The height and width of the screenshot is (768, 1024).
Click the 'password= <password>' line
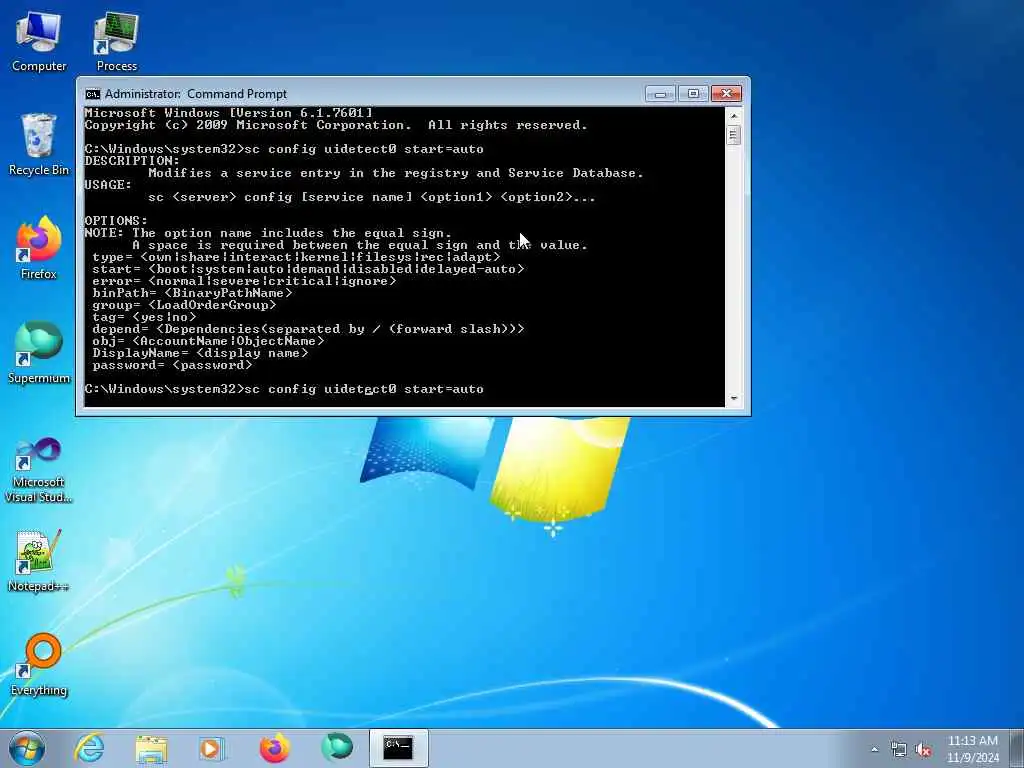[x=172, y=365]
